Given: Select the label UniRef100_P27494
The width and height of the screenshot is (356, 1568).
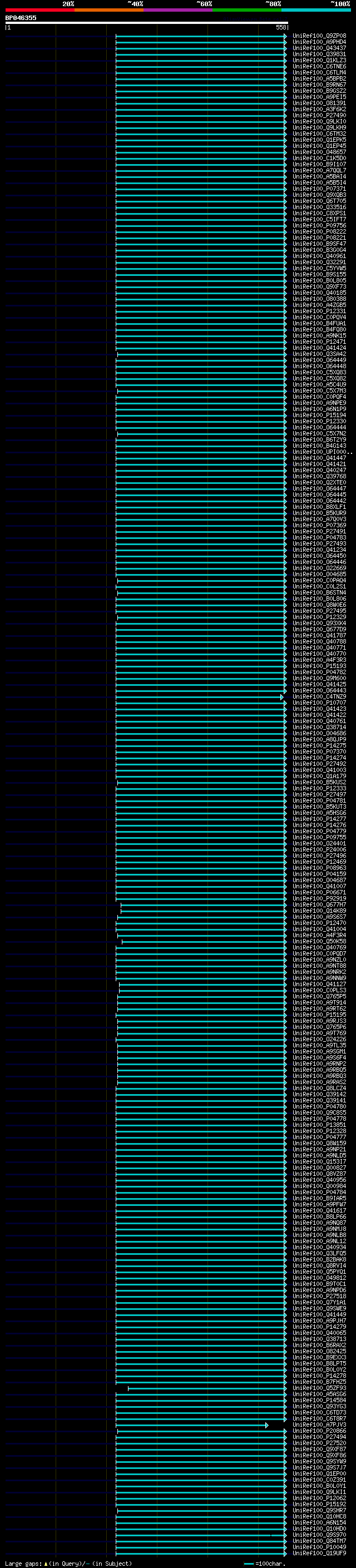Looking at the screenshot, I should [x=319, y=1437].
